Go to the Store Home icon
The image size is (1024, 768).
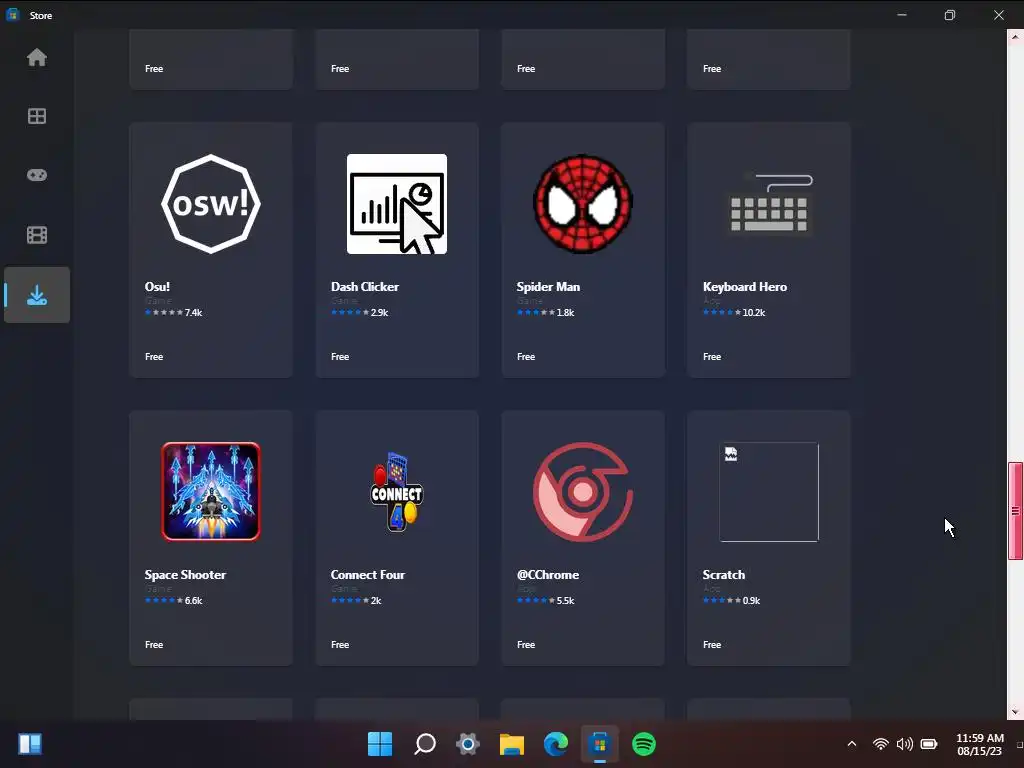click(37, 57)
